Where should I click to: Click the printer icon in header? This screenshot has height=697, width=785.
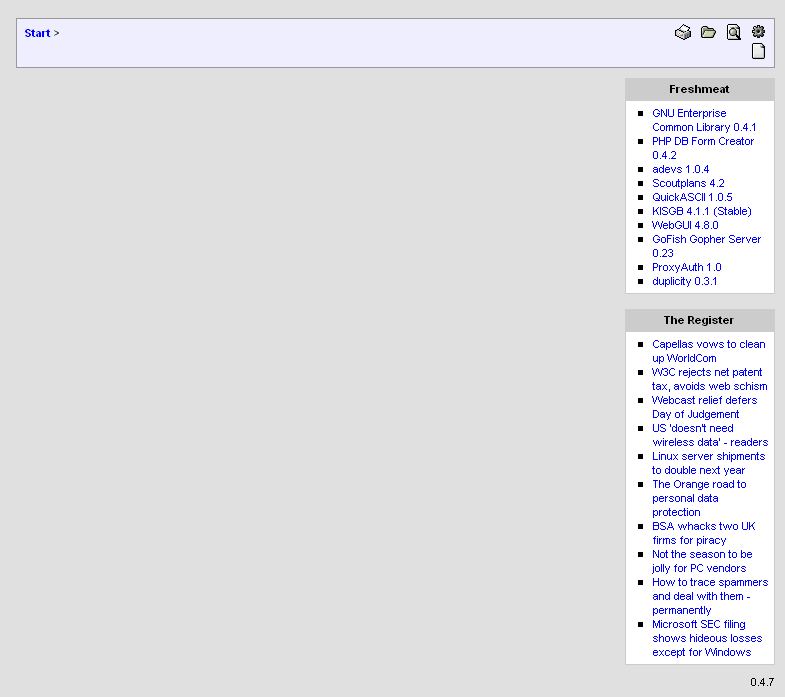click(683, 33)
